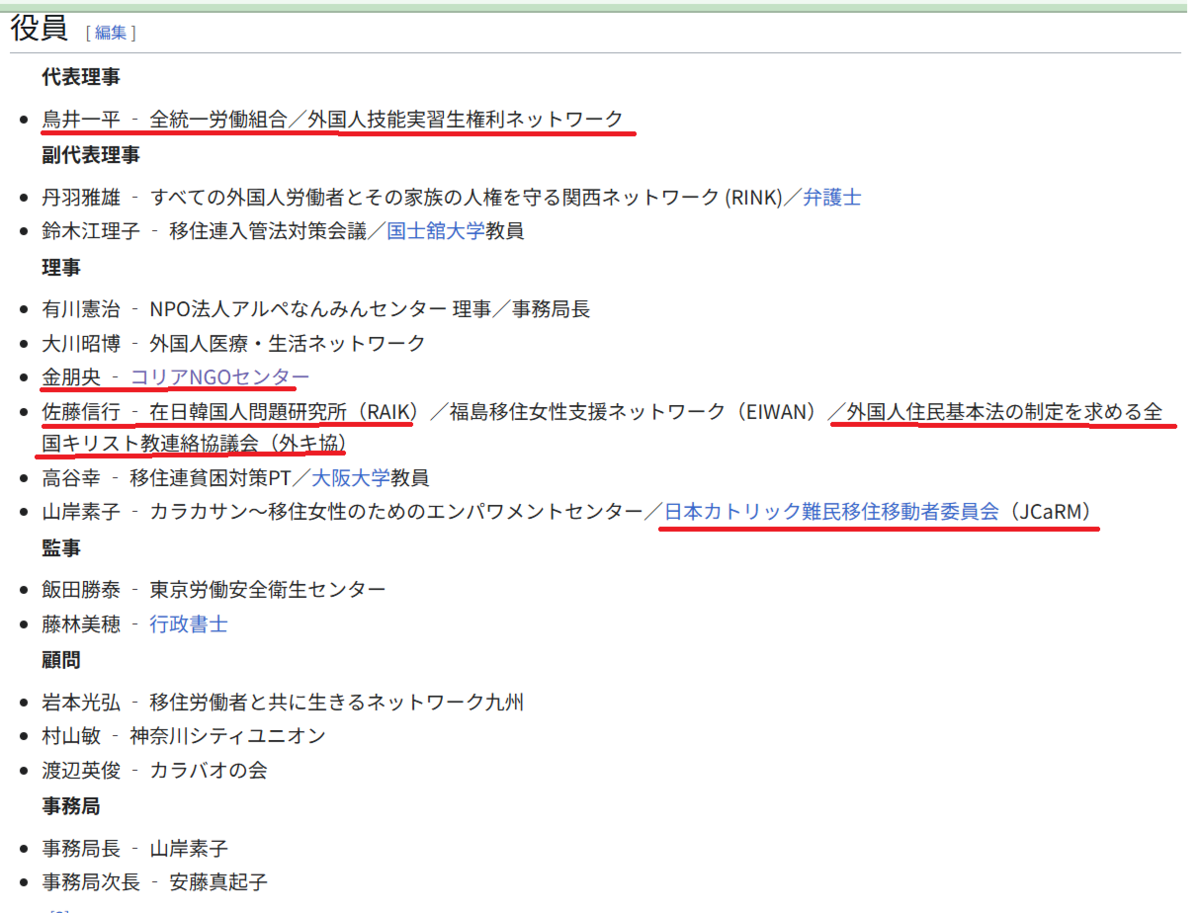Click the name 高谷幸
Viewport: 1200px width, 913px height.
[x=71, y=478]
